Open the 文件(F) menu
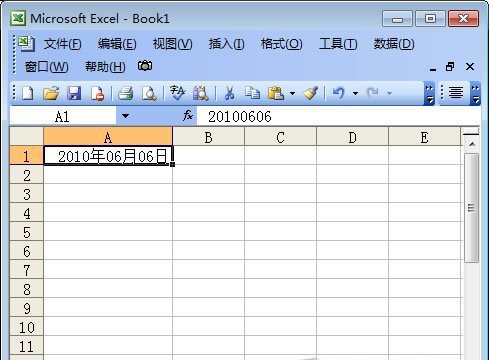This screenshot has width=489, height=360. pyautogui.click(x=62, y=44)
